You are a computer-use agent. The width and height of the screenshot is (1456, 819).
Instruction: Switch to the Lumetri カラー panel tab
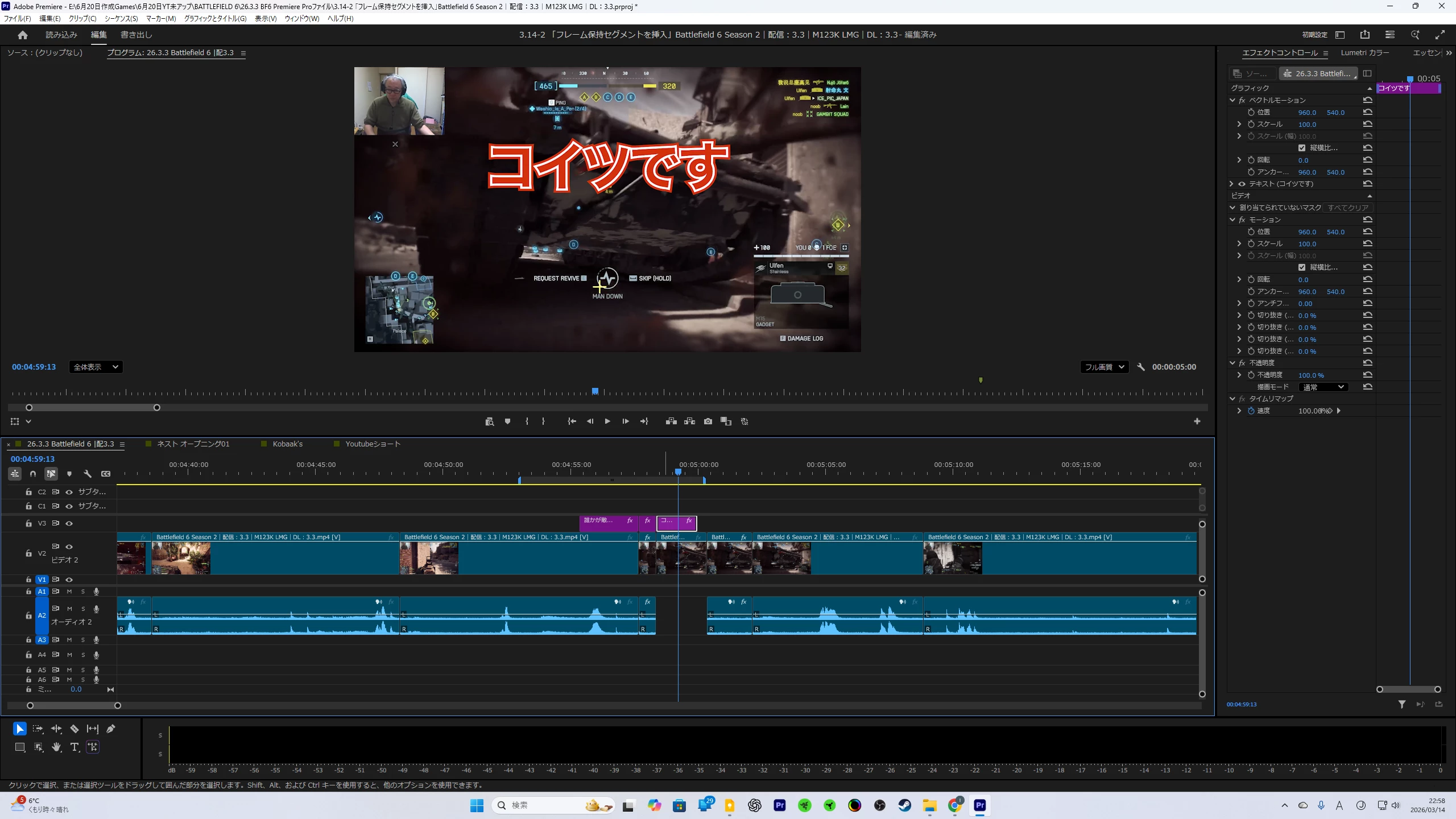point(1364,53)
